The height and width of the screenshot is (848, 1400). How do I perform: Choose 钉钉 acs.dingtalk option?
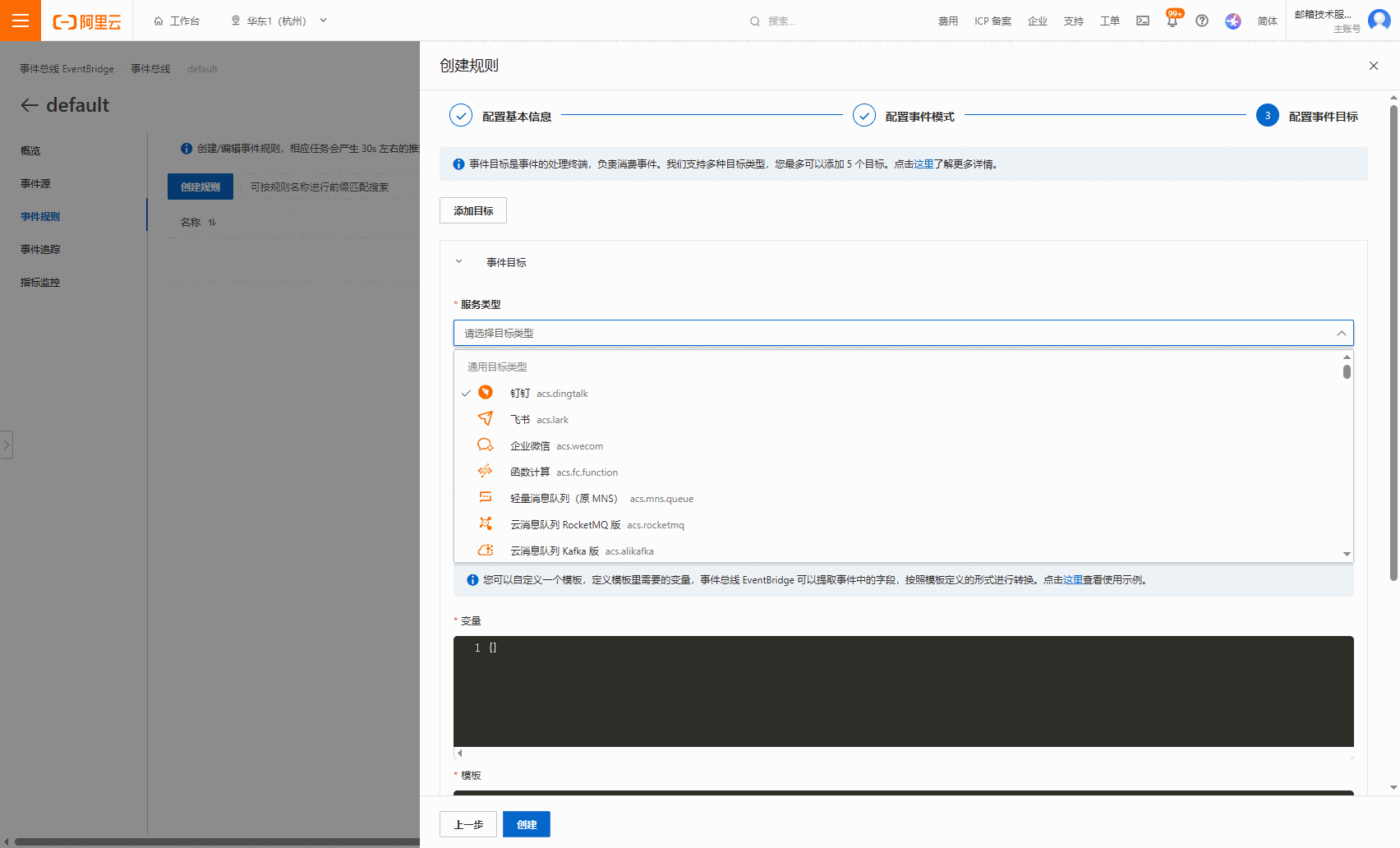(x=899, y=394)
